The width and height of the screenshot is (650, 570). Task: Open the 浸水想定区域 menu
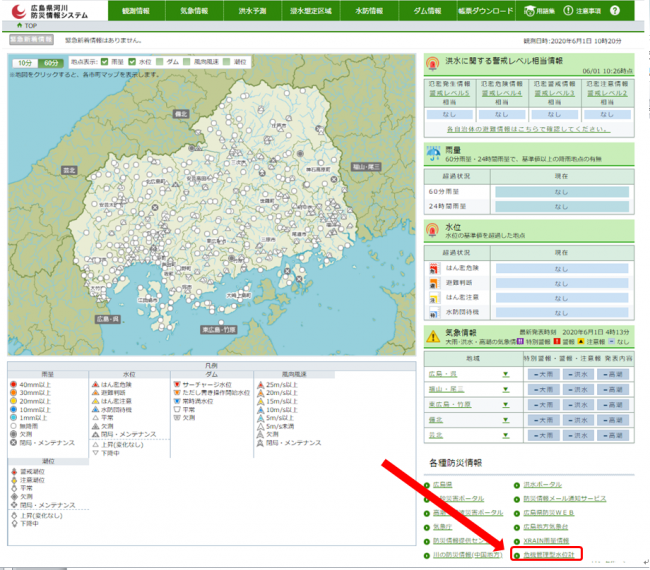[311, 11]
